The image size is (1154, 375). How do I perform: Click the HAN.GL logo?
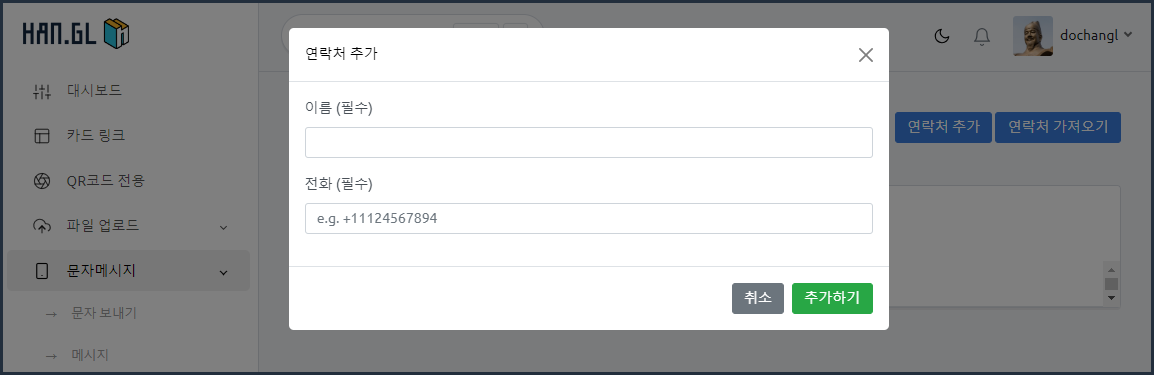pyautogui.click(x=76, y=33)
